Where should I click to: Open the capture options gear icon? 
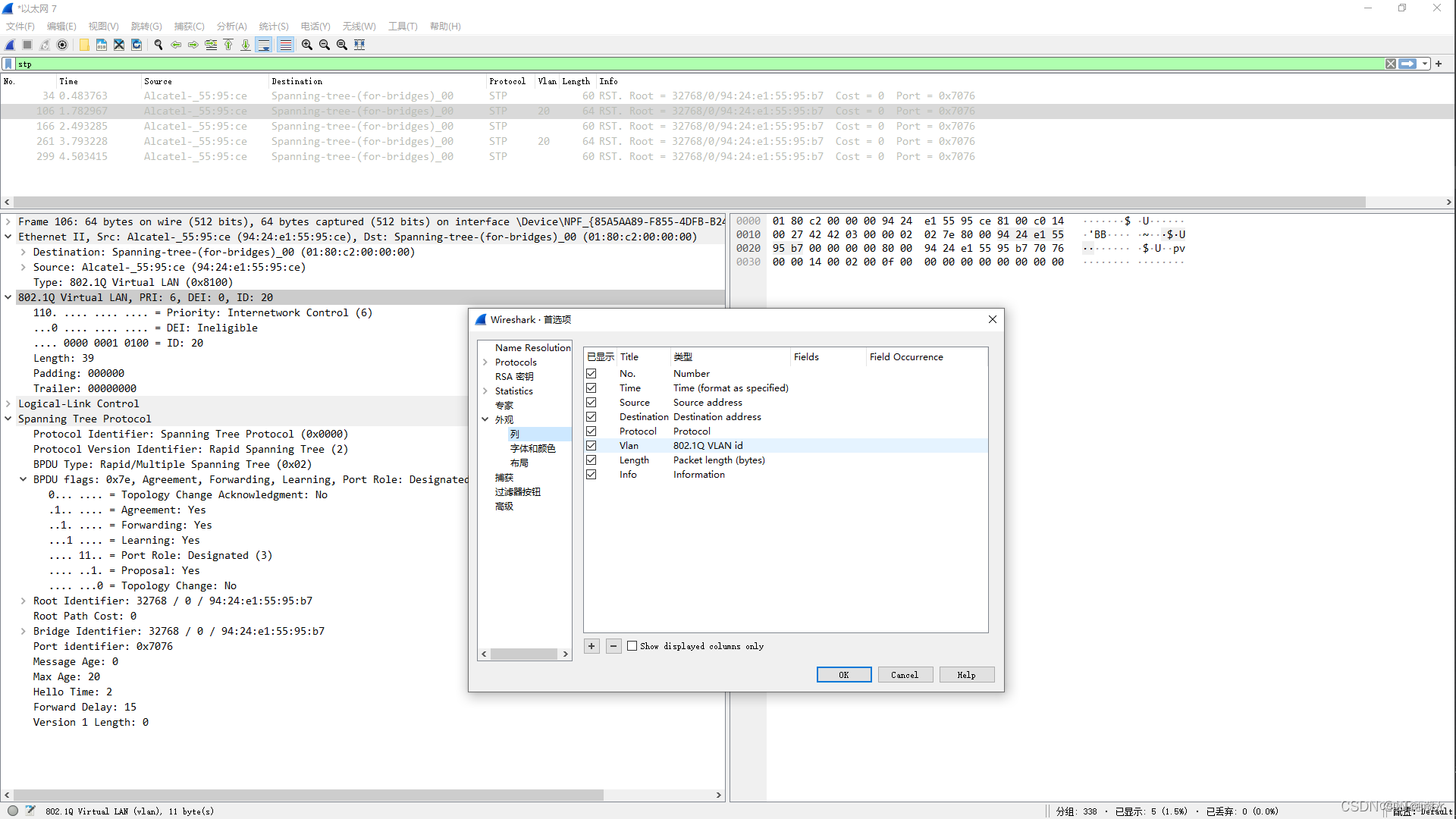(62, 45)
